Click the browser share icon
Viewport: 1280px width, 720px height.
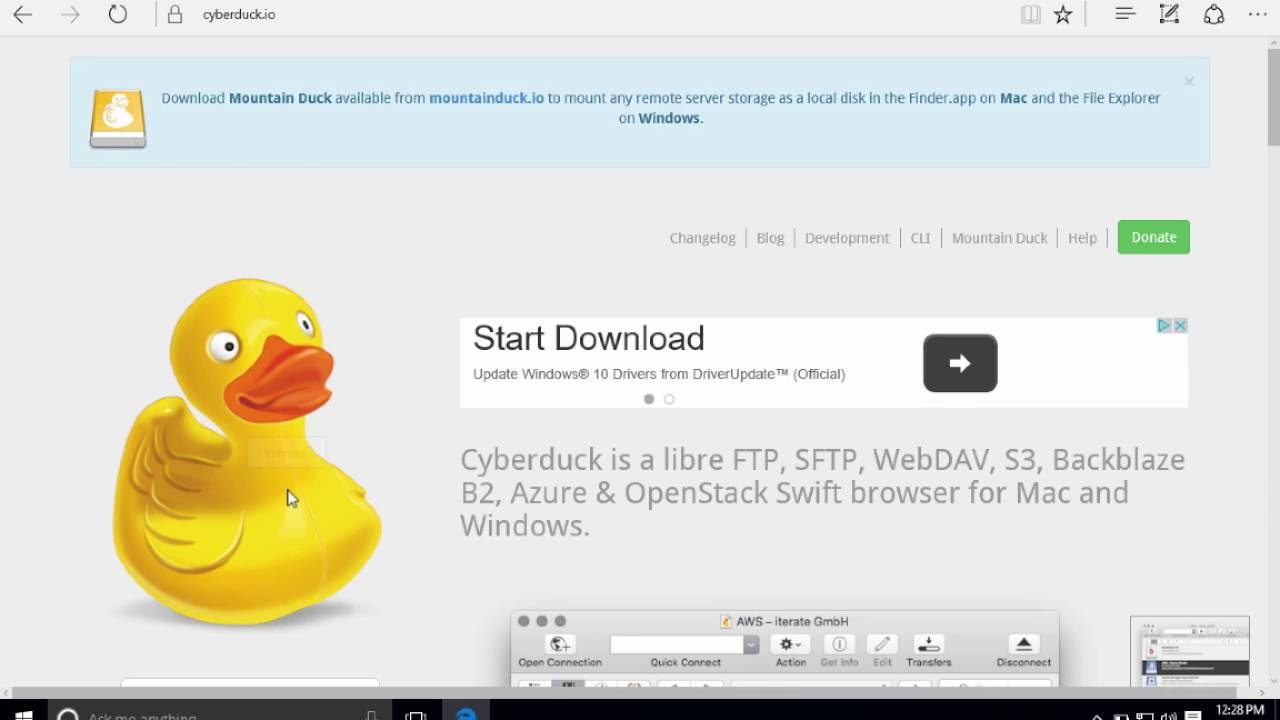(x=1213, y=14)
